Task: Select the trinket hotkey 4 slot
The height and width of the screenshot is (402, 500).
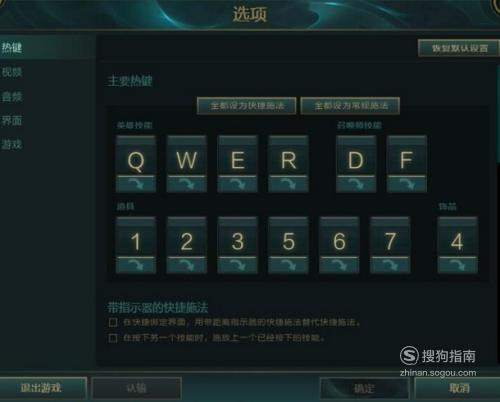Action: (x=457, y=237)
